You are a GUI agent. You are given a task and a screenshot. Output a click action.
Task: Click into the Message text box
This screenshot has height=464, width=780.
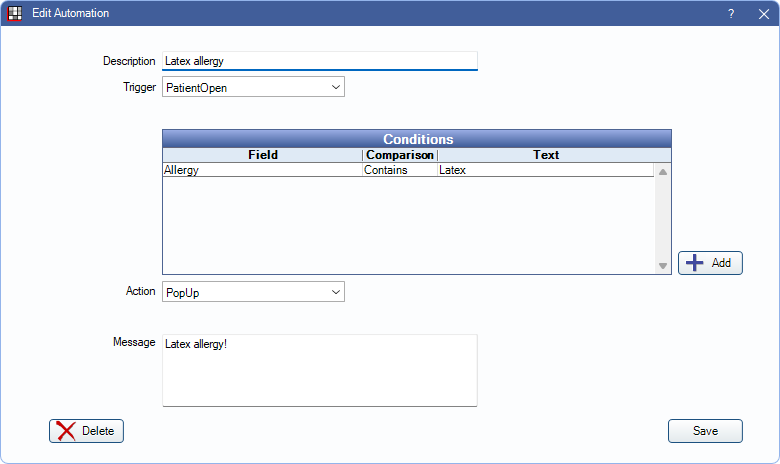click(x=320, y=370)
